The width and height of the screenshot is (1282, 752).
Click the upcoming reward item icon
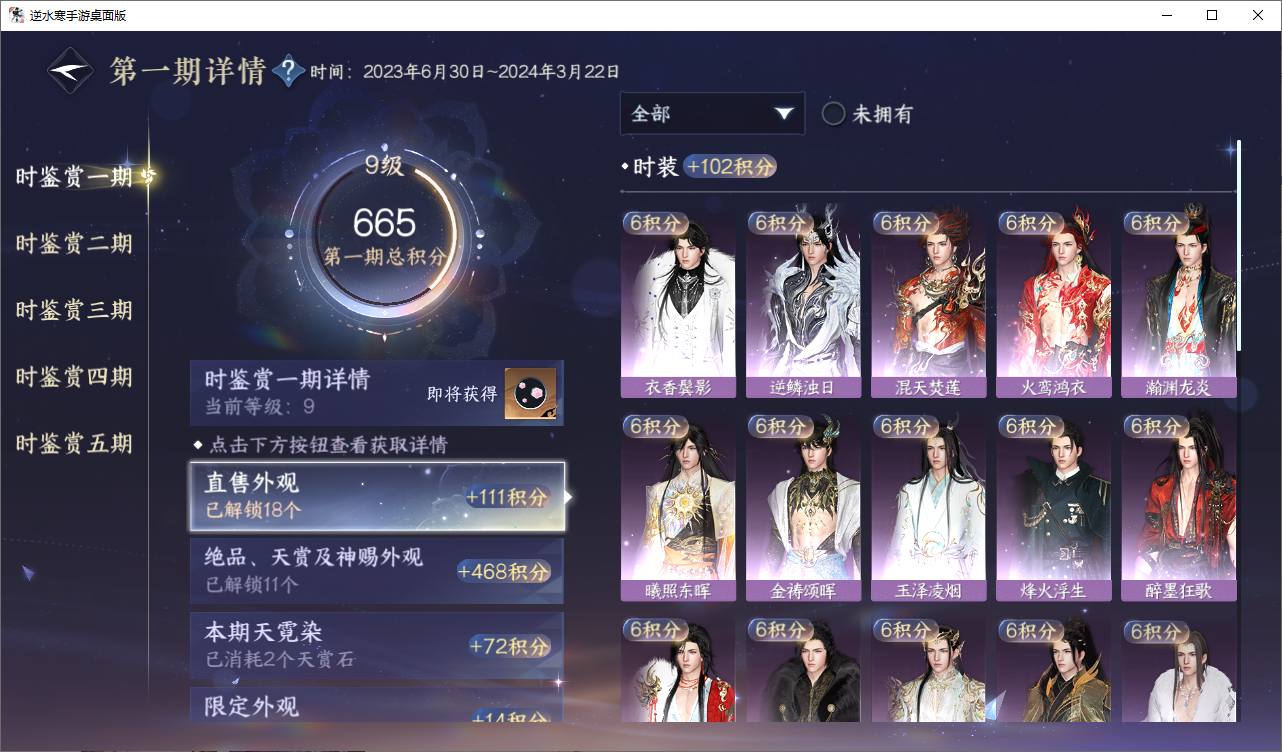530,394
